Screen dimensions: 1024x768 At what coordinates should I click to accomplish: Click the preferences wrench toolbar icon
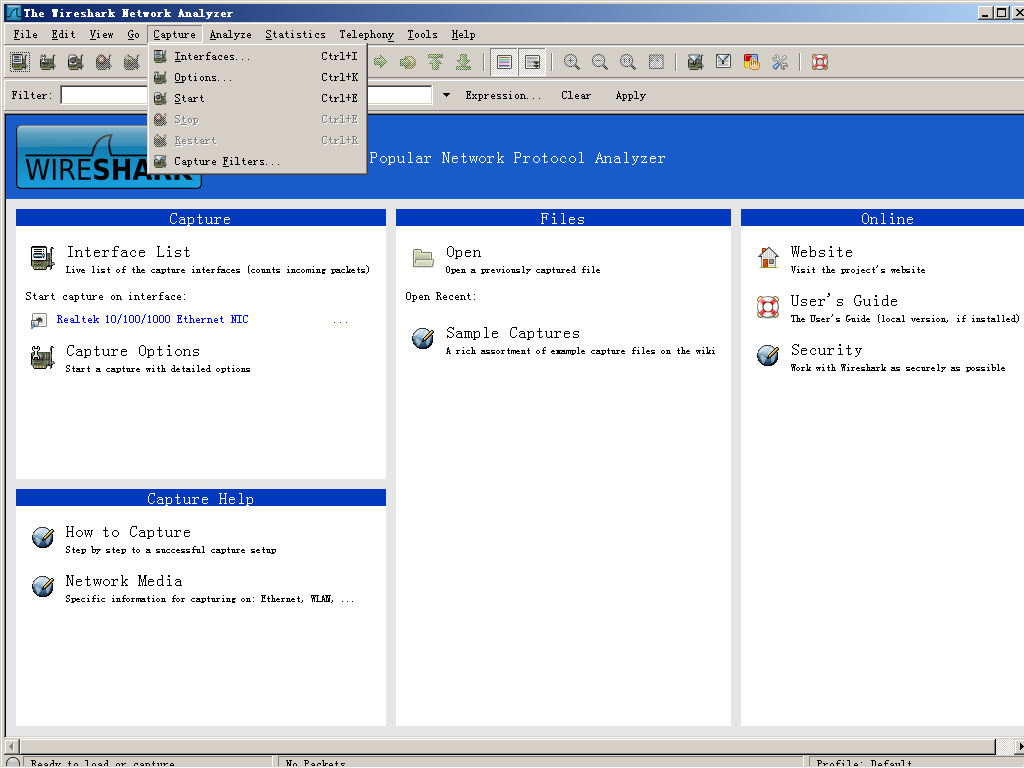[780, 62]
